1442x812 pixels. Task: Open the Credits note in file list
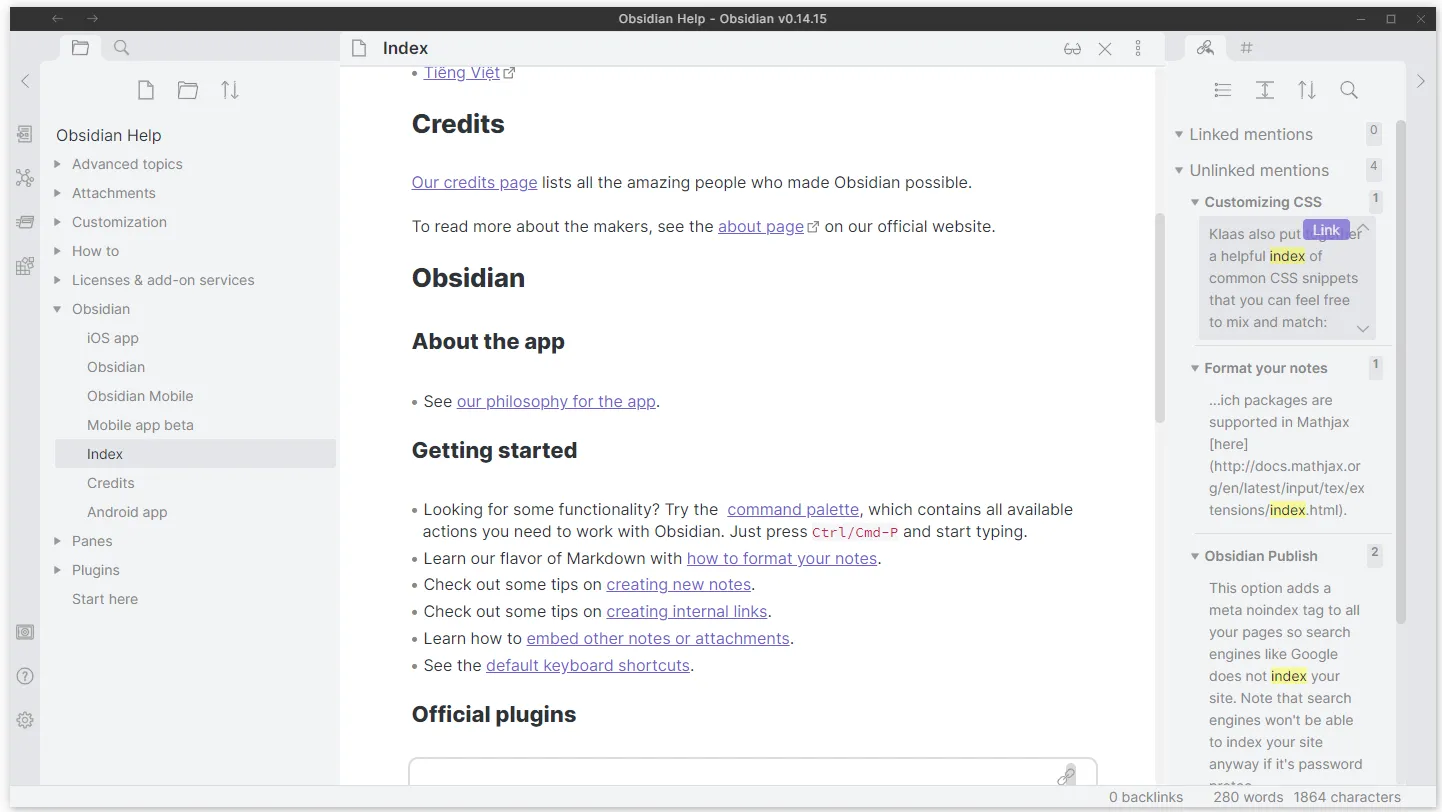pyautogui.click(x=195, y=483)
